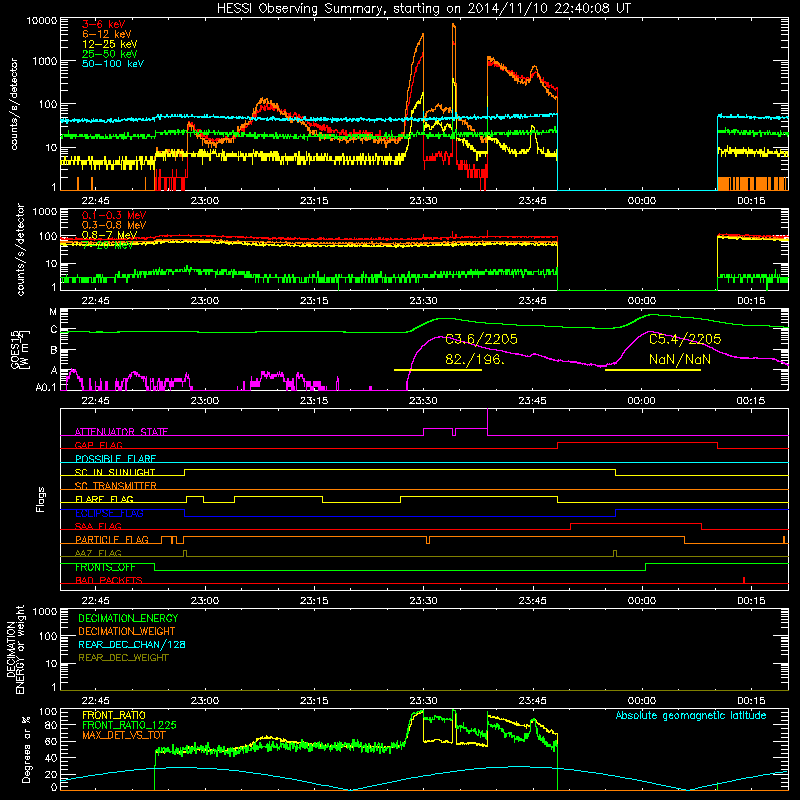Select the BAD_PACKETS flag label
Screen dimensions: 800x800
pyautogui.click(x=109, y=580)
